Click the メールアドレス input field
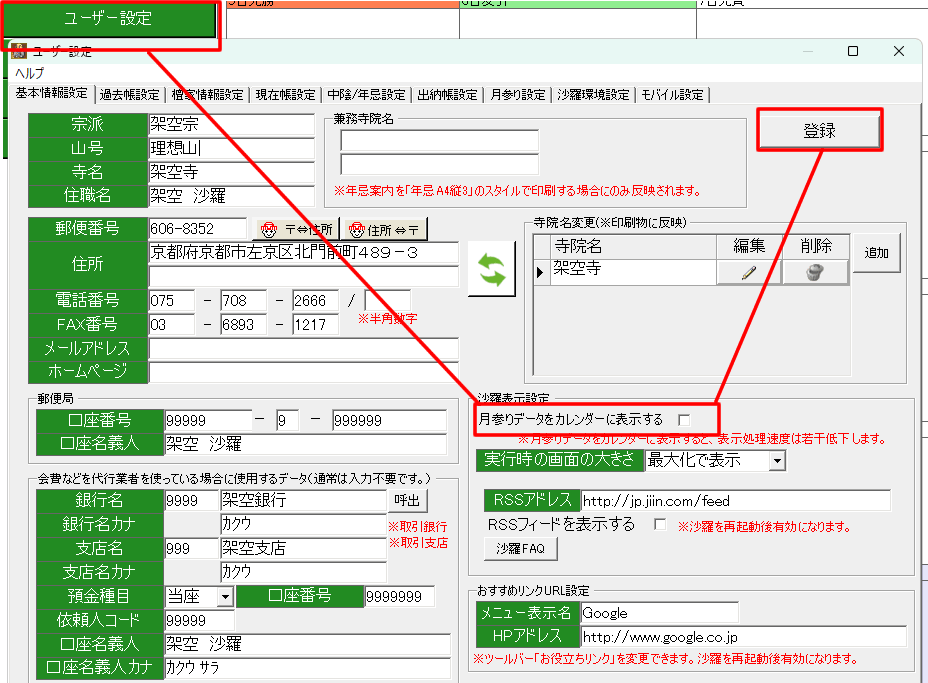Viewport: 928px width, 683px height. coord(303,349)
